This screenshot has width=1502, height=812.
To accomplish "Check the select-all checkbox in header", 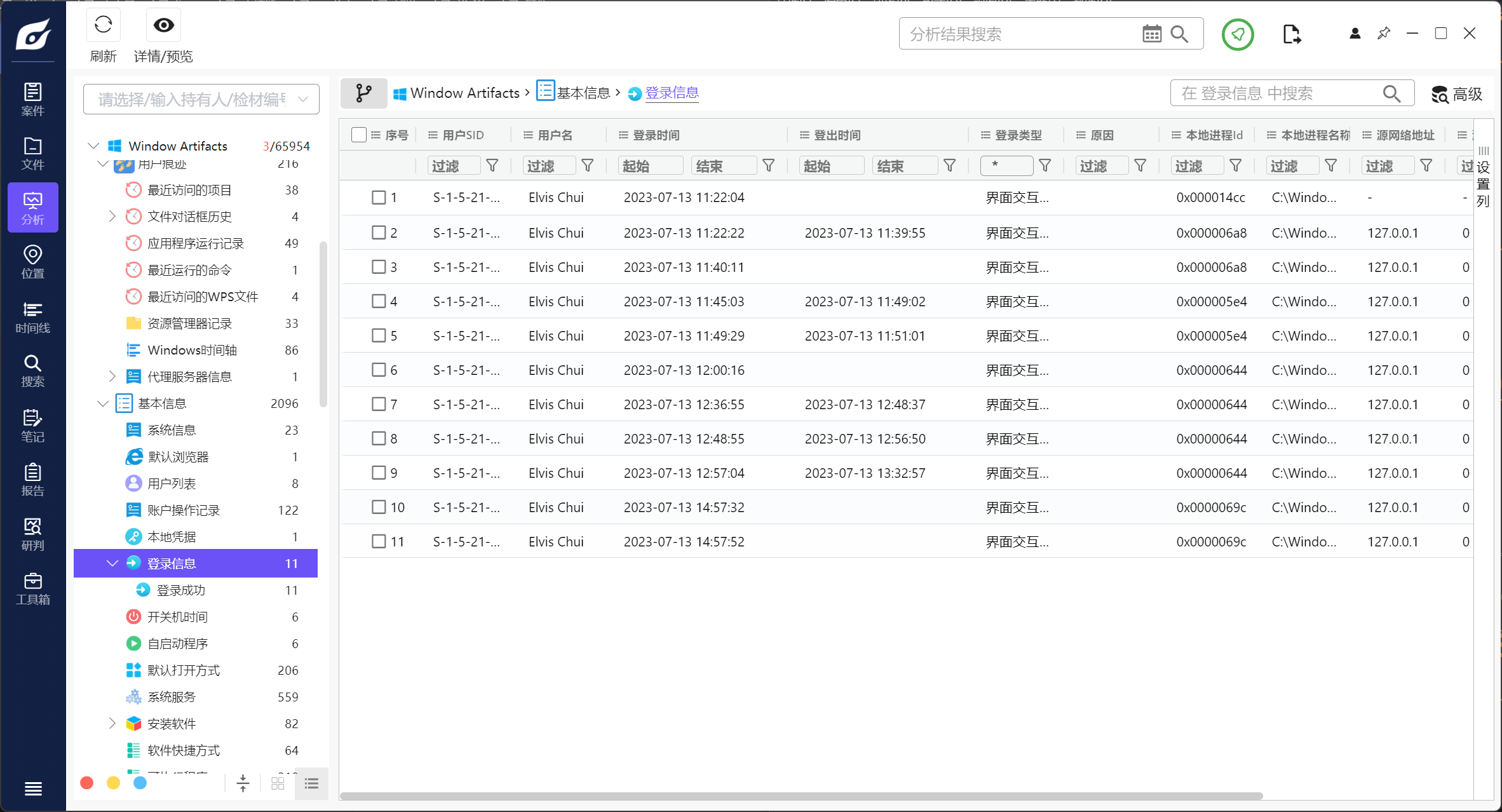I will (x=358, y=135).
